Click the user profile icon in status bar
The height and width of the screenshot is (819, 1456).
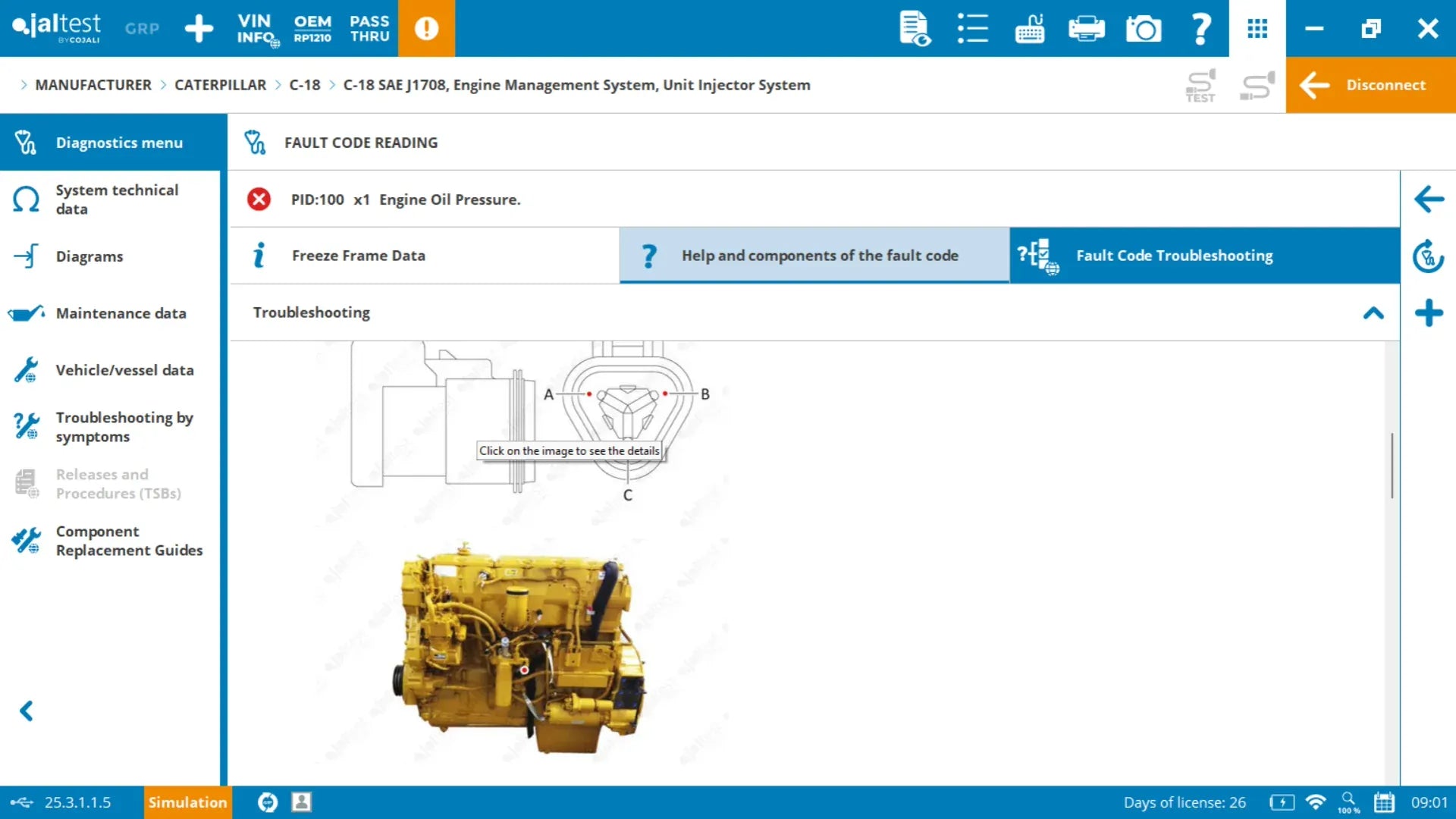click(301, 802)
